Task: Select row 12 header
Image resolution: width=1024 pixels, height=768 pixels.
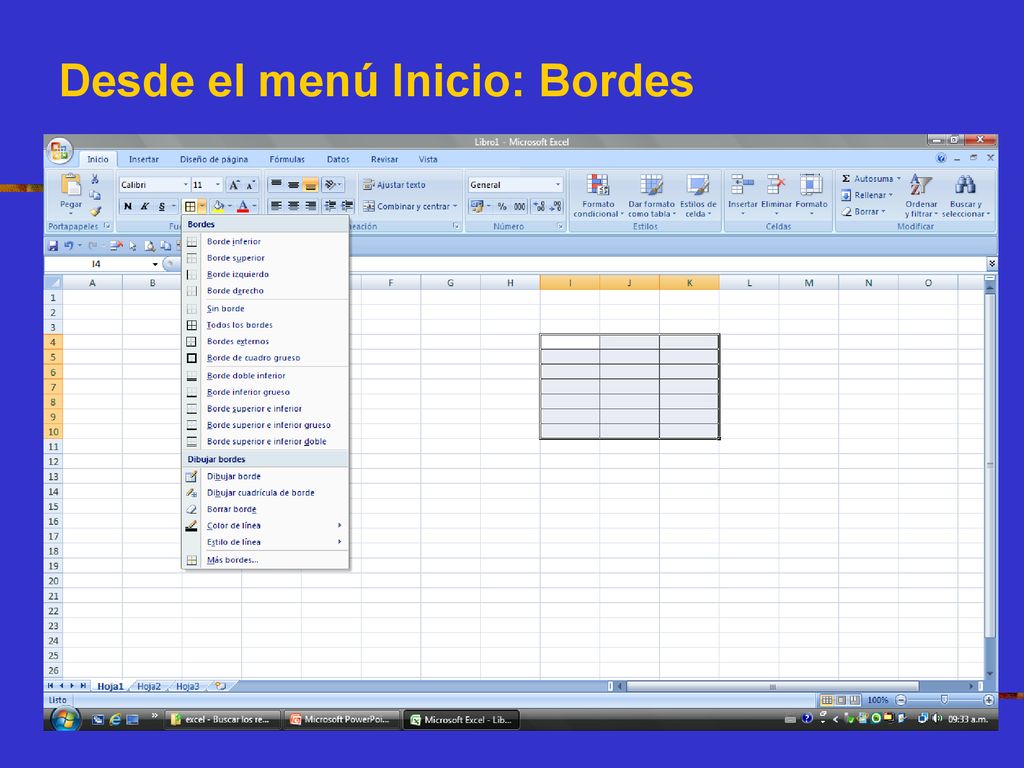Action: click(53, 462)
